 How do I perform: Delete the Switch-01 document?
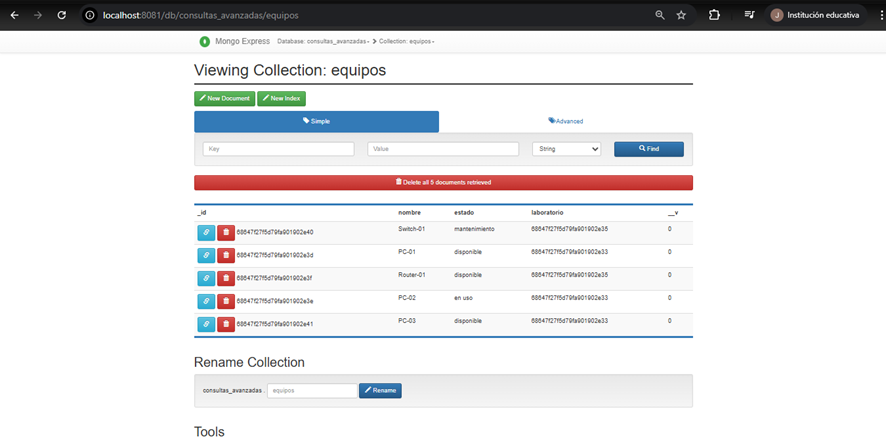coord(226,232)
